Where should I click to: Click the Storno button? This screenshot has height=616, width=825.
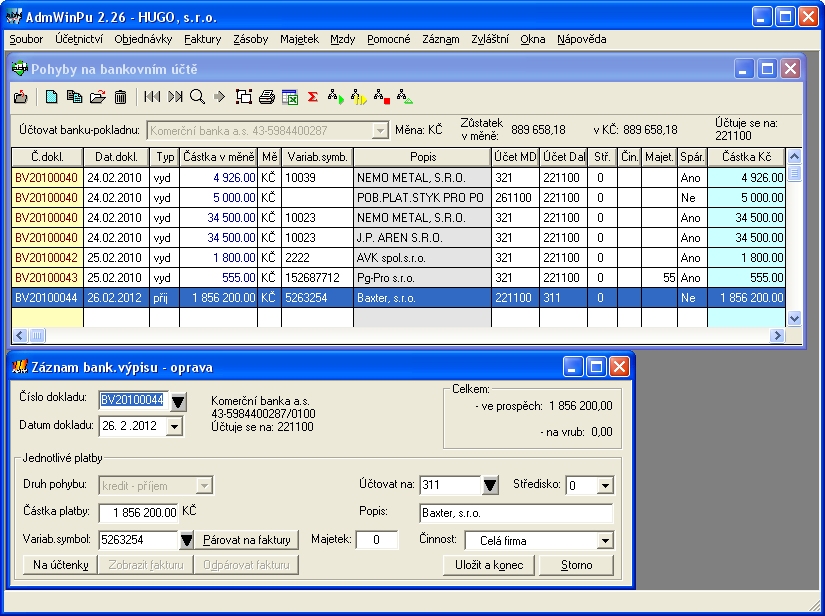[x=577, y=565]
